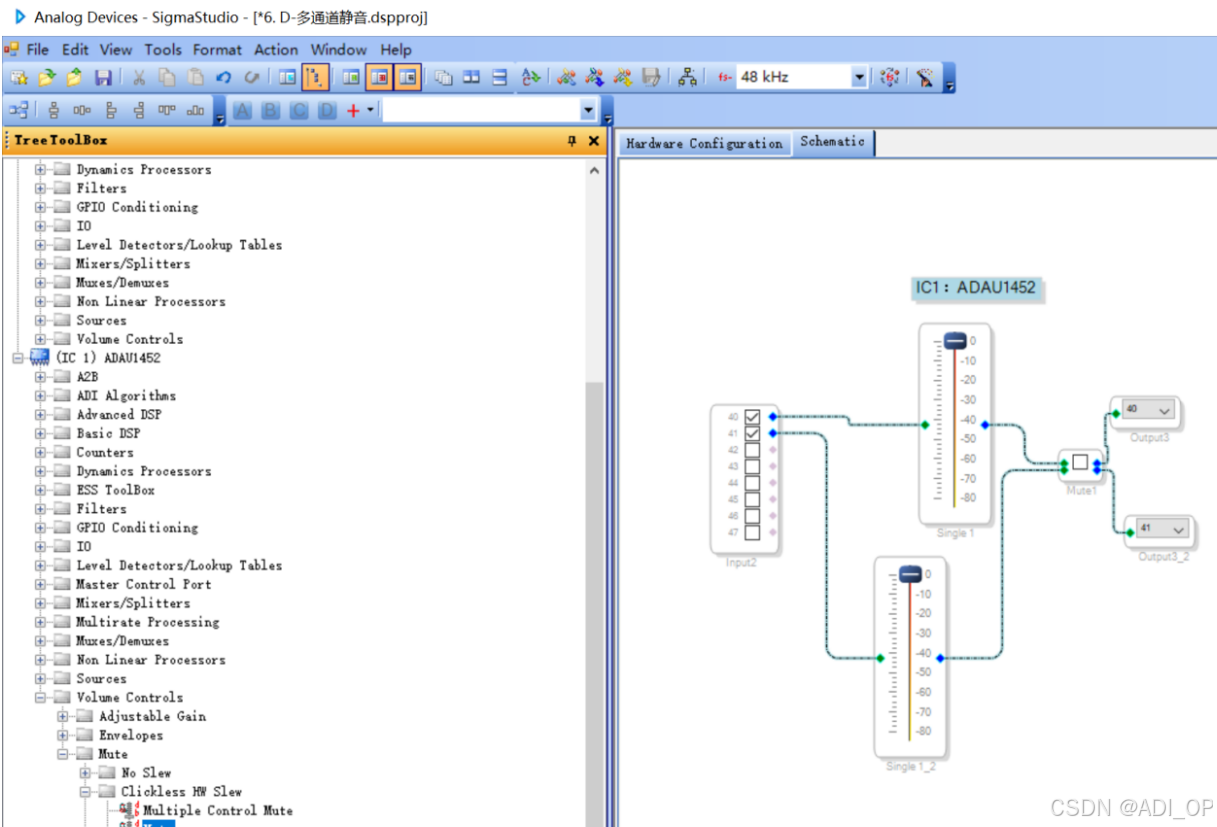1217x827 pixels.
Task: Click the New Project toolbar icon
Action: (18, 77)
